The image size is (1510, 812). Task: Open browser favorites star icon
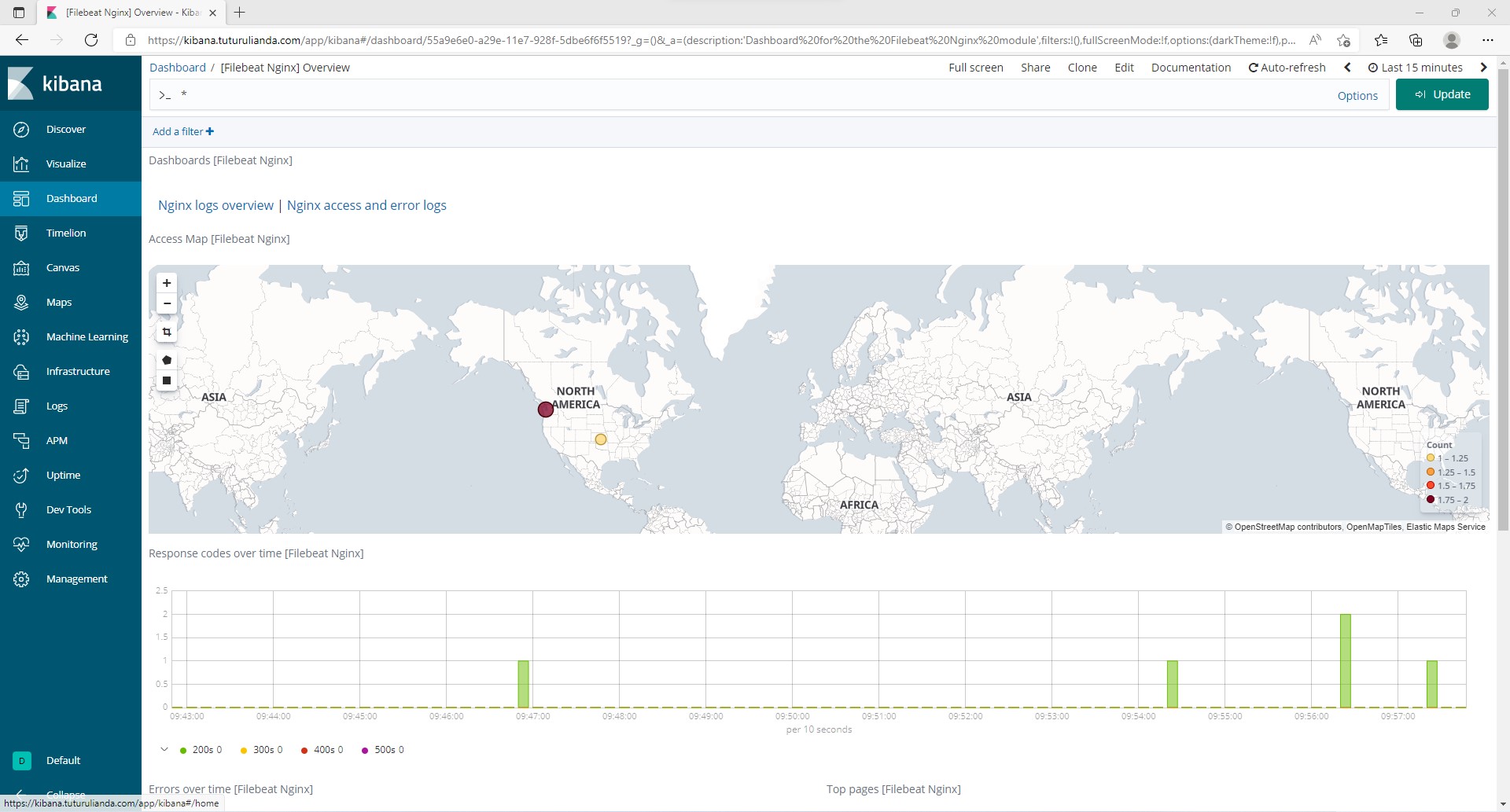point(1381,40)
